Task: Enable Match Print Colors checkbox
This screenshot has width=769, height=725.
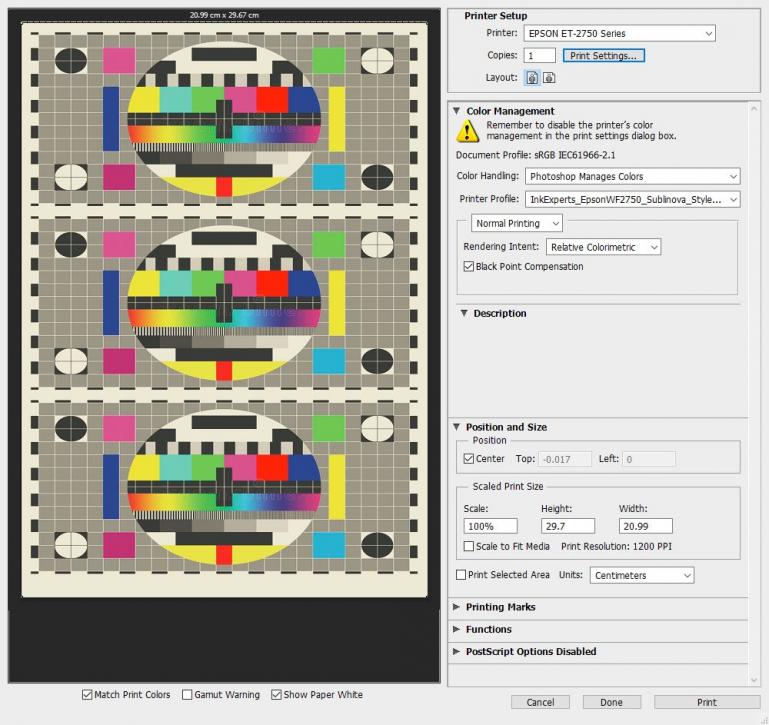Action: pos(87,695)
